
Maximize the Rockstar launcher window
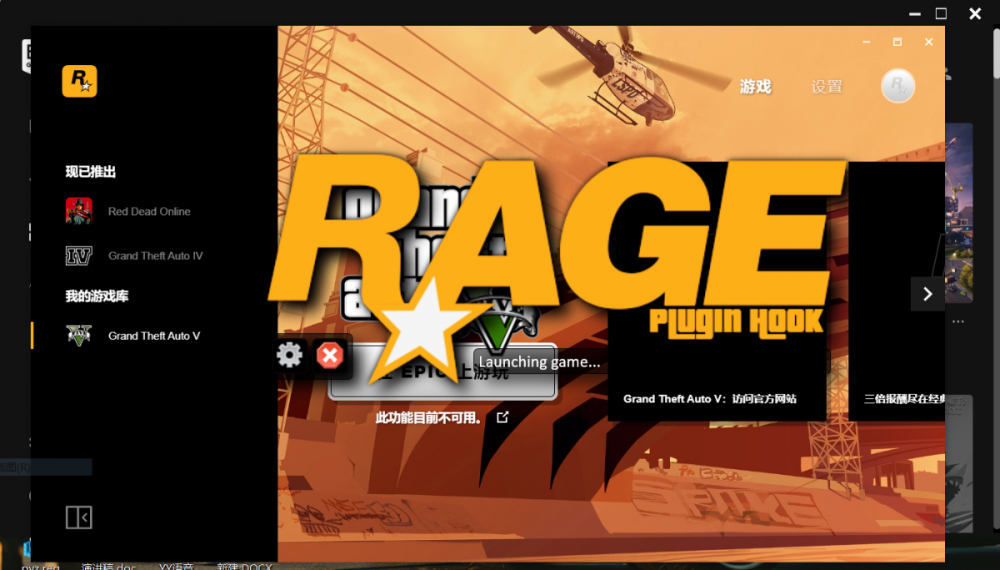(x=897, y=42)
